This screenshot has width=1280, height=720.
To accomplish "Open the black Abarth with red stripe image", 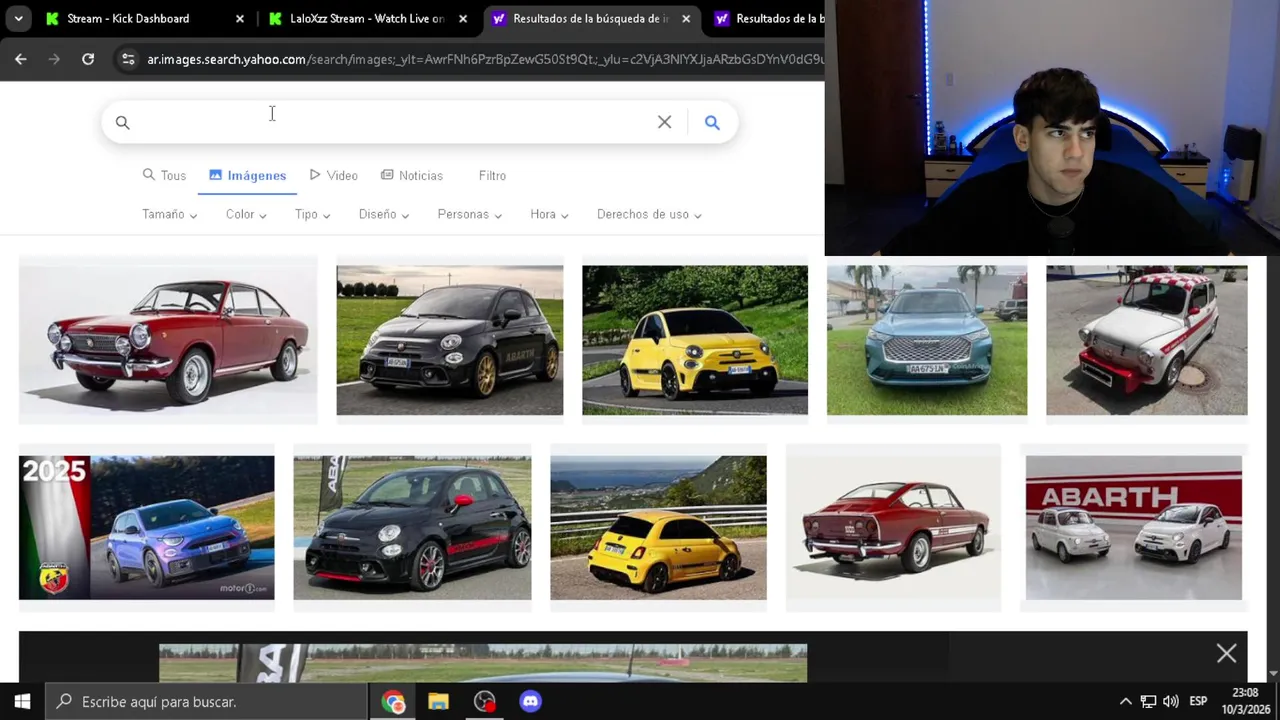I will 412,527.
